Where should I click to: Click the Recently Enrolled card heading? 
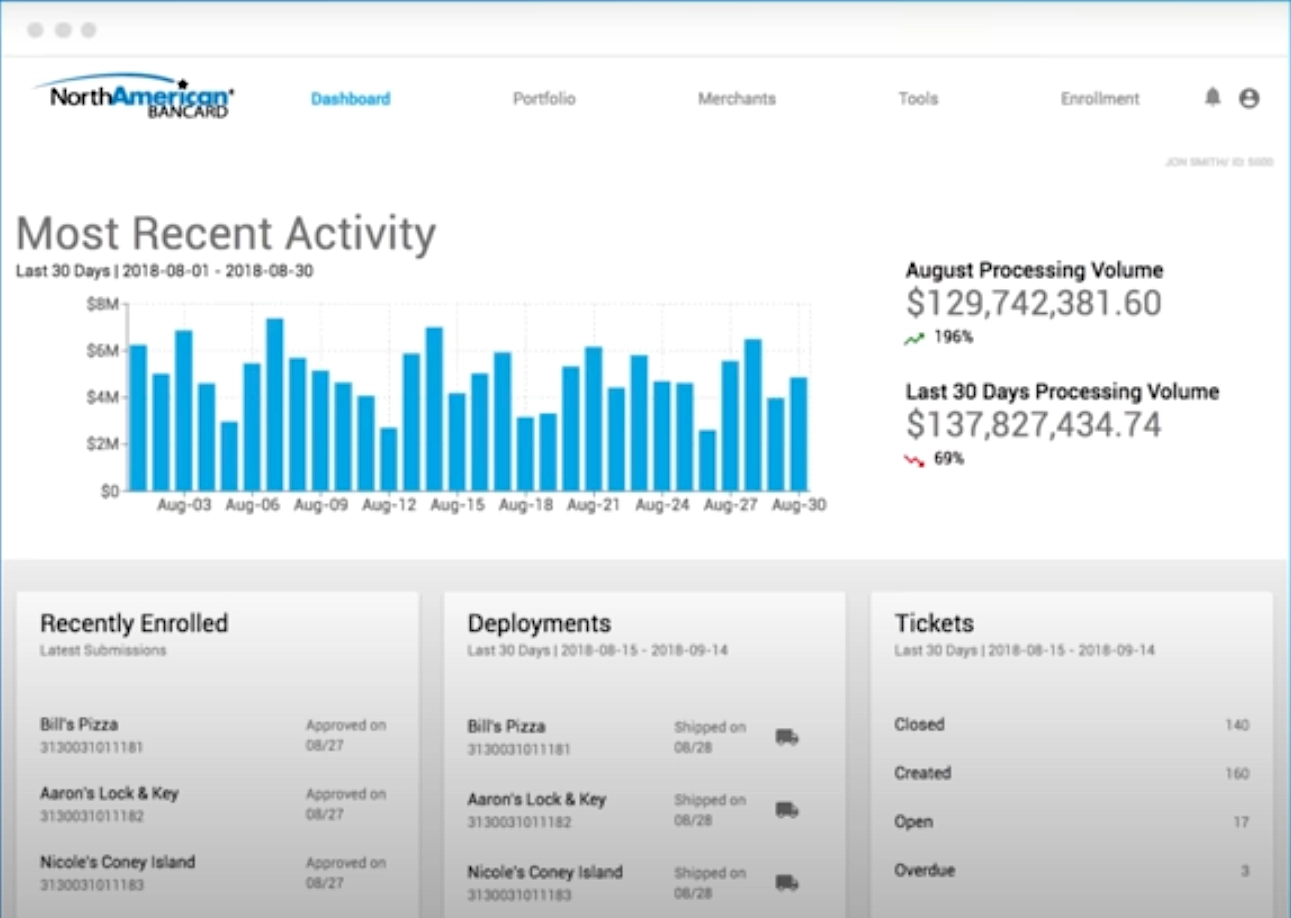click(x=134, y=623)
